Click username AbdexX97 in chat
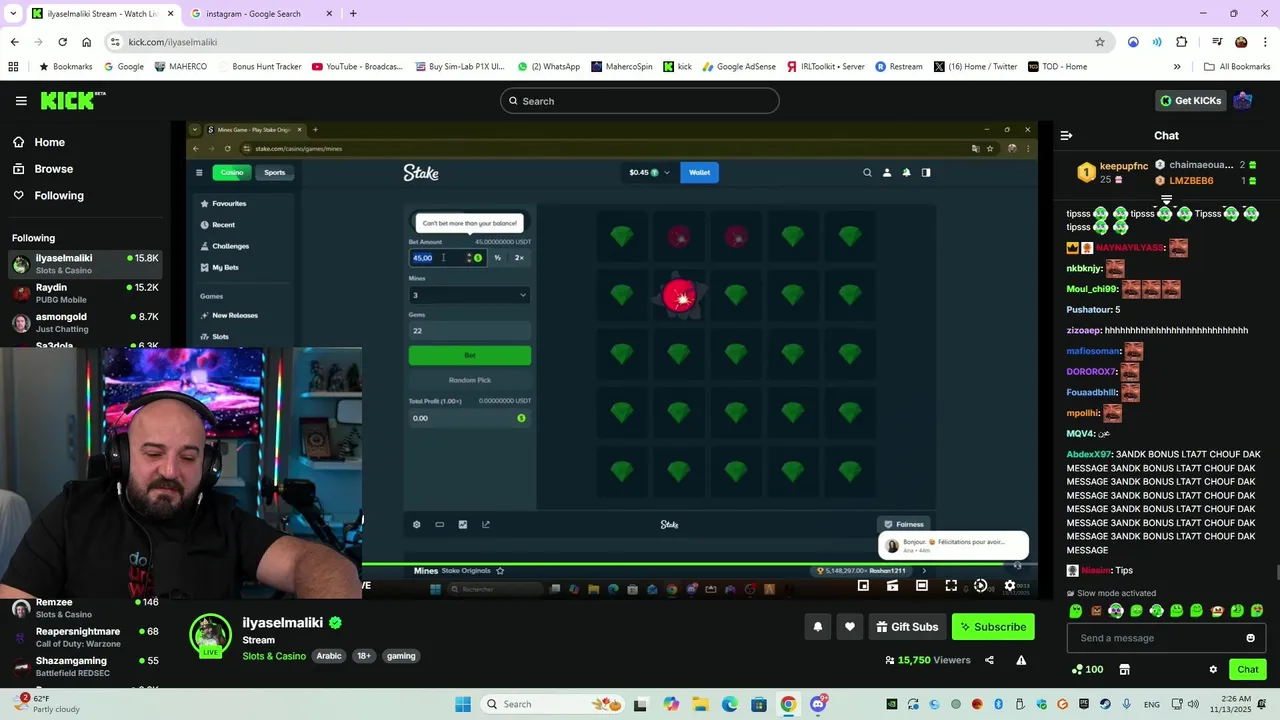This screenshot has height=720, width=1280. coord(1089,454)
